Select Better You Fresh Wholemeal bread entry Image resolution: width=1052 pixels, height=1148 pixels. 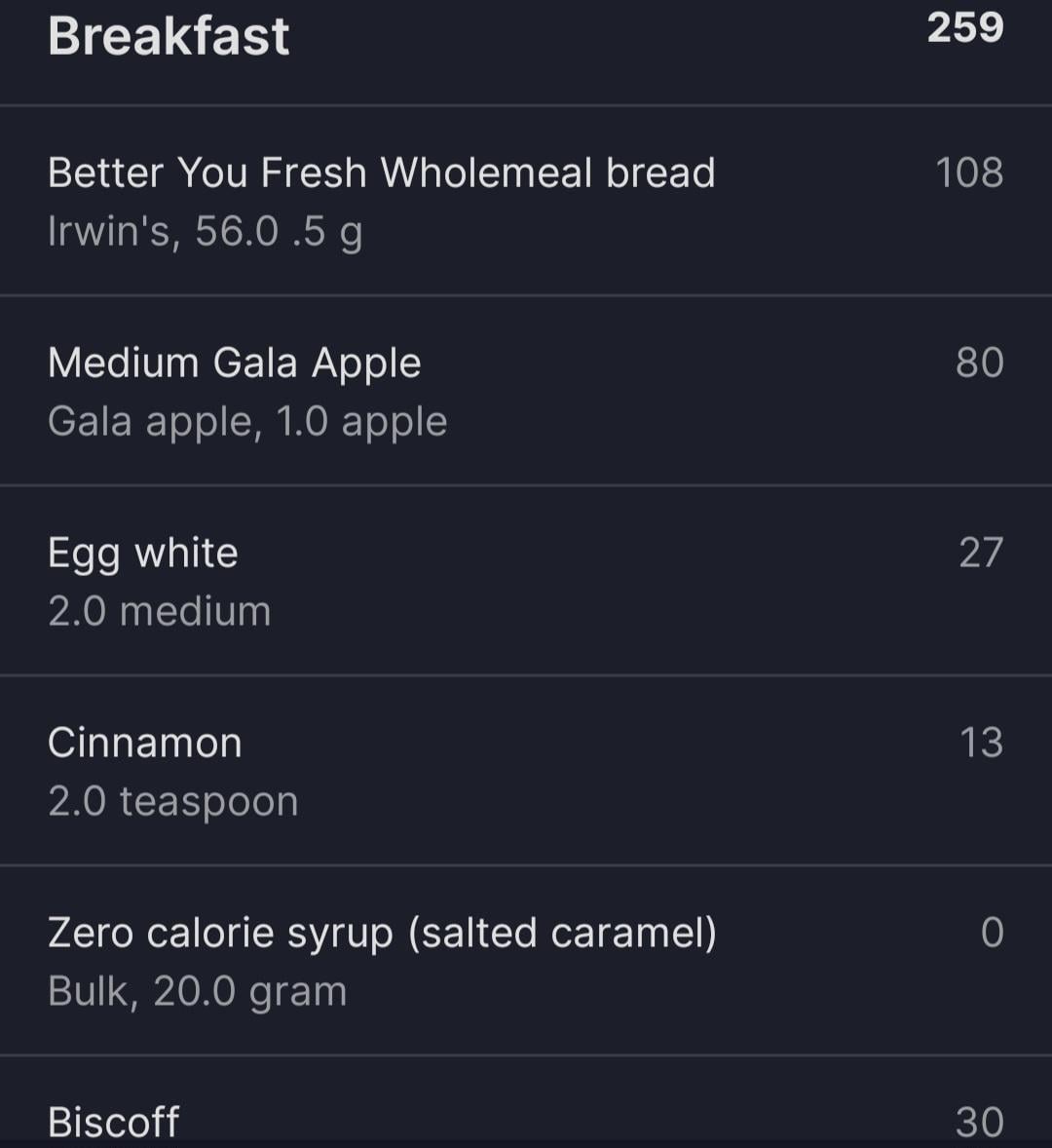point(526,201)
